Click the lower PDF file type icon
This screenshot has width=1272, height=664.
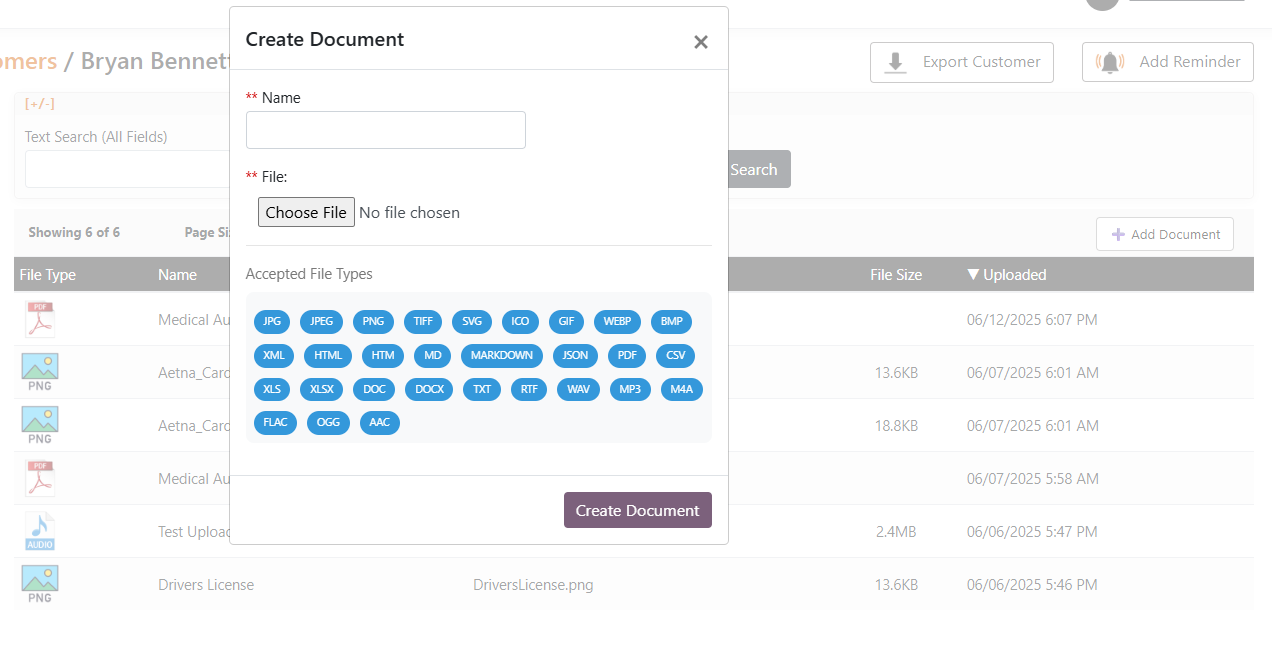click(39, 477)
